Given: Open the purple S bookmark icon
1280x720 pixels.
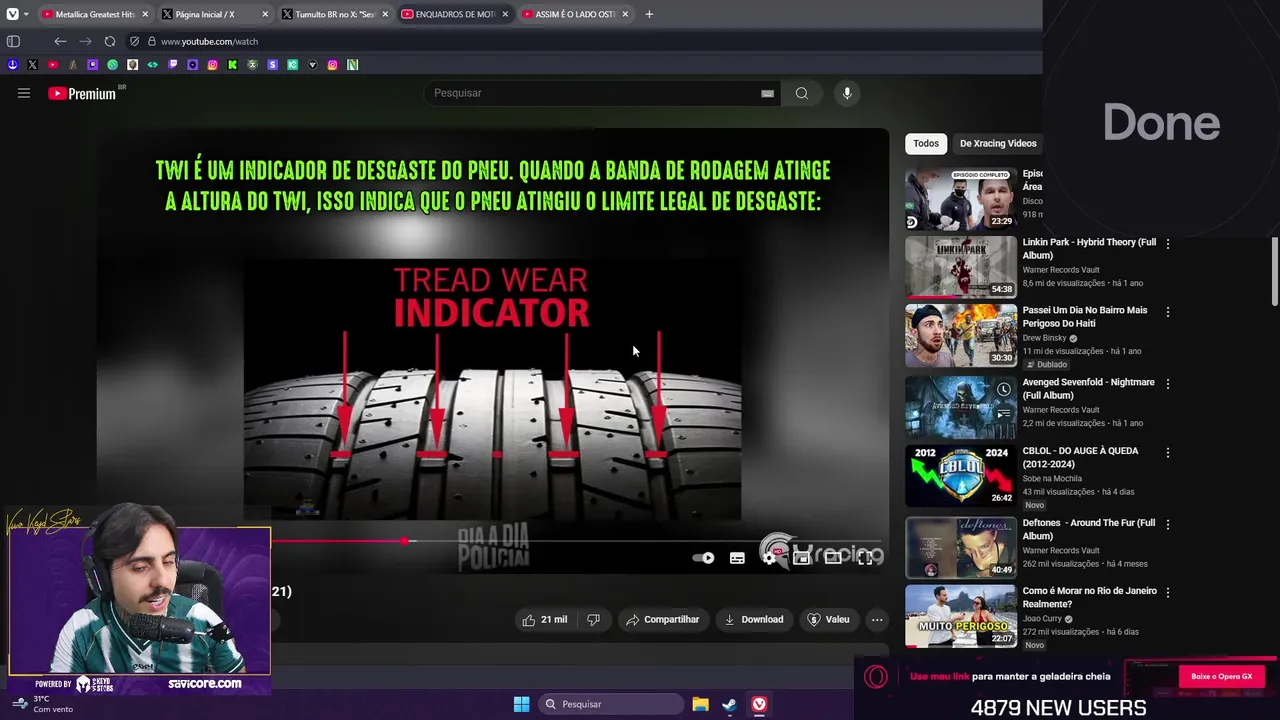Looking at the screenshot, I should pyautogui.click(x=272, y=65).
